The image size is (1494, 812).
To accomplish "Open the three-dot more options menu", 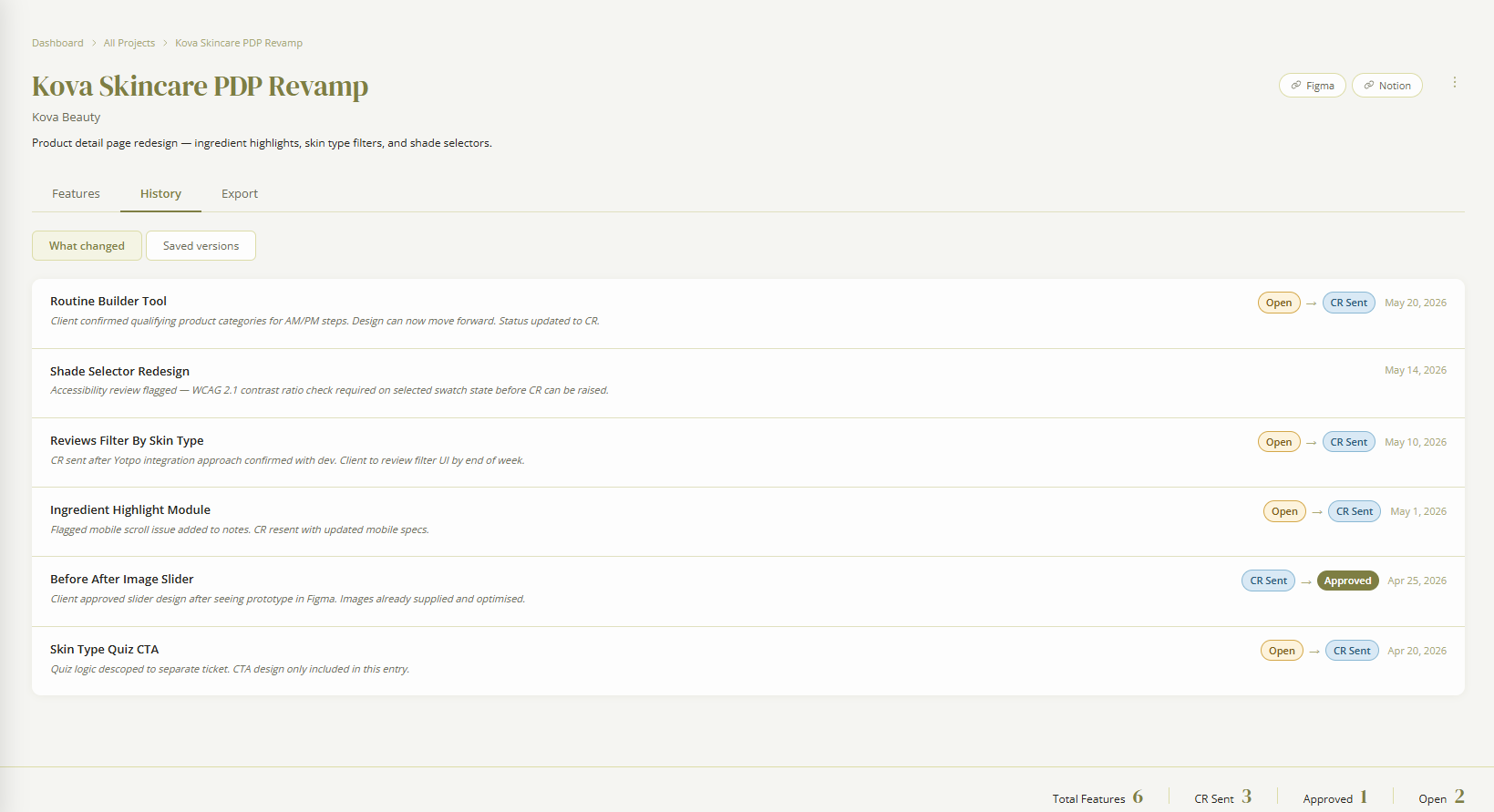I will click(1454, 82).
